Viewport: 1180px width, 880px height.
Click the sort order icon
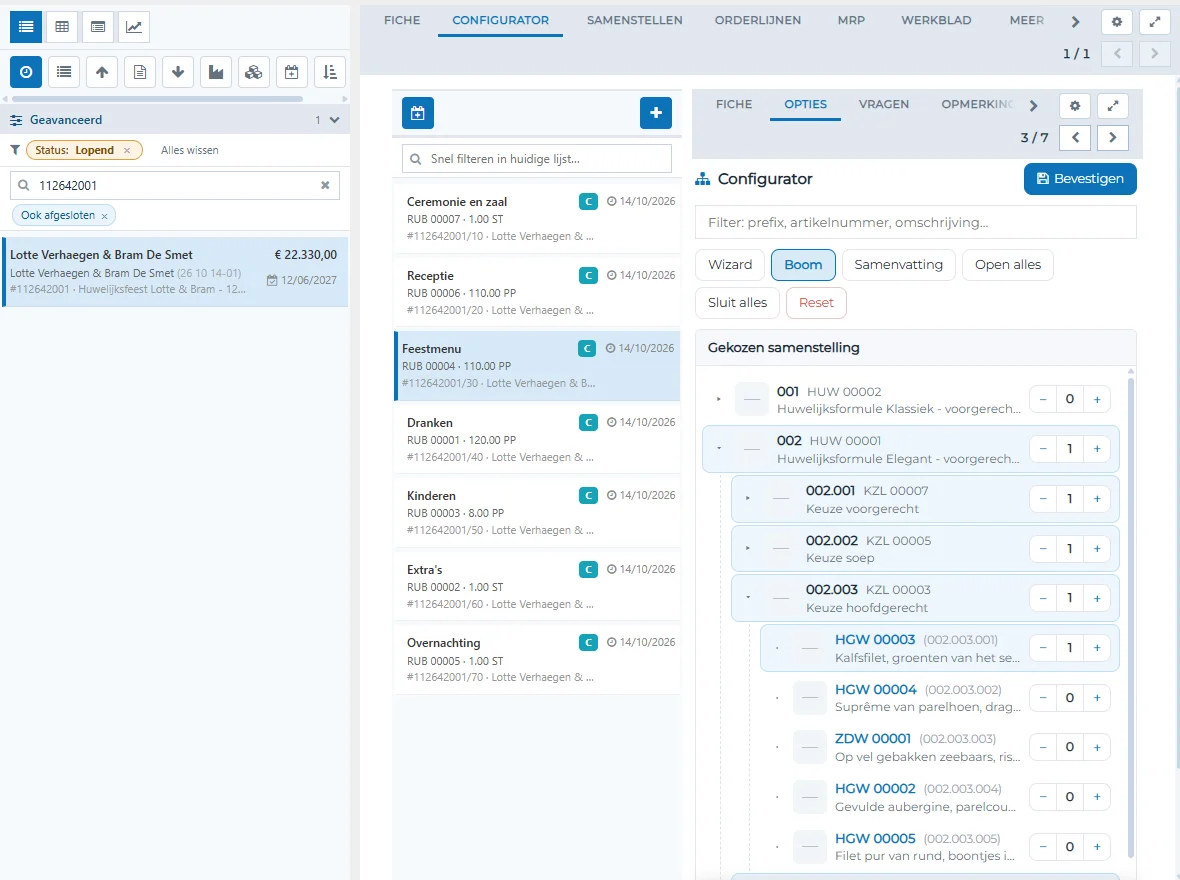tap(330, 72)
